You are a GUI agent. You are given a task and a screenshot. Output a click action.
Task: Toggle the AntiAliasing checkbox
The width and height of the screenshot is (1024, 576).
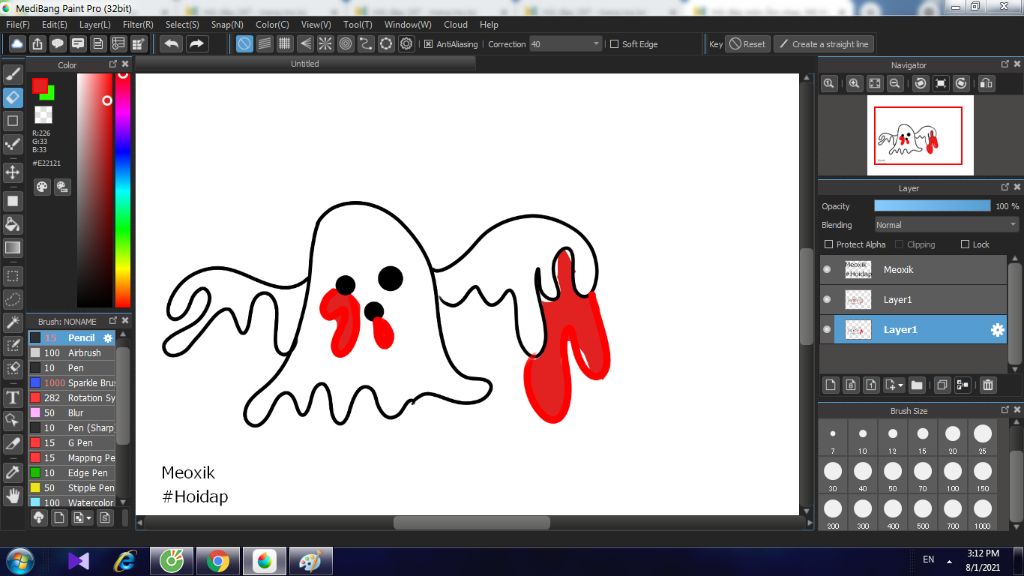tap(428, 44)
